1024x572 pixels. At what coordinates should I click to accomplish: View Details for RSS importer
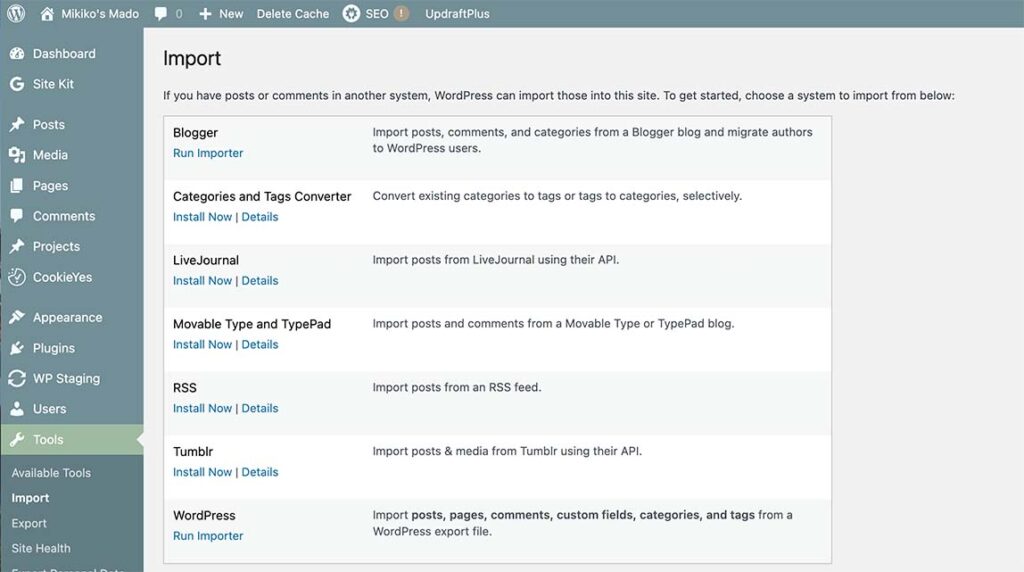260,408
